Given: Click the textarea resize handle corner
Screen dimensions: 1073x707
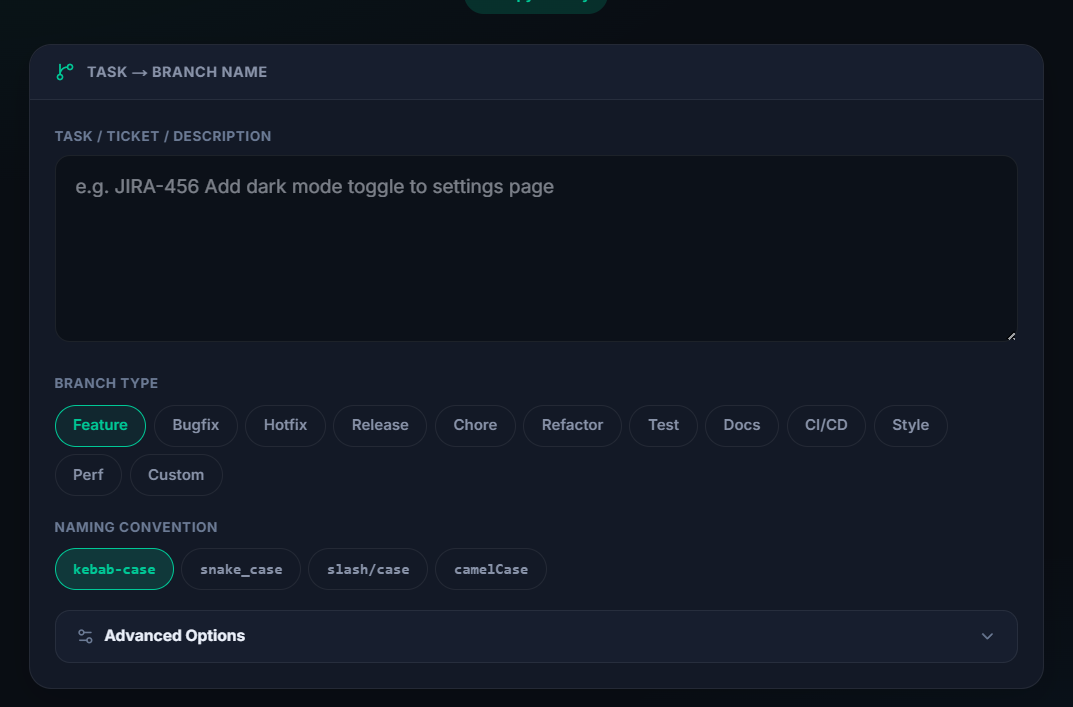Looking at the screenshot, I should pos(1011,335).
